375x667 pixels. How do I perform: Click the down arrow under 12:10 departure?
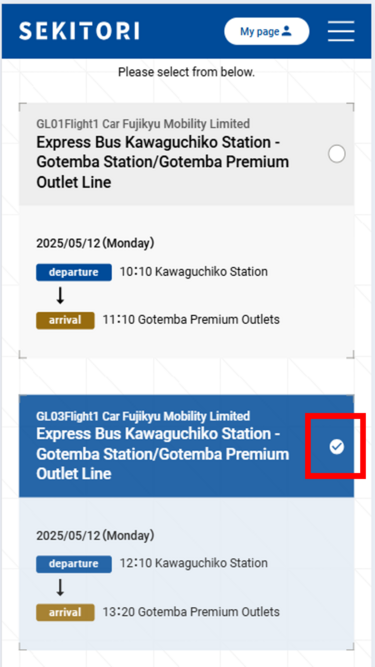pyautogui.click(x=60, y=587)
